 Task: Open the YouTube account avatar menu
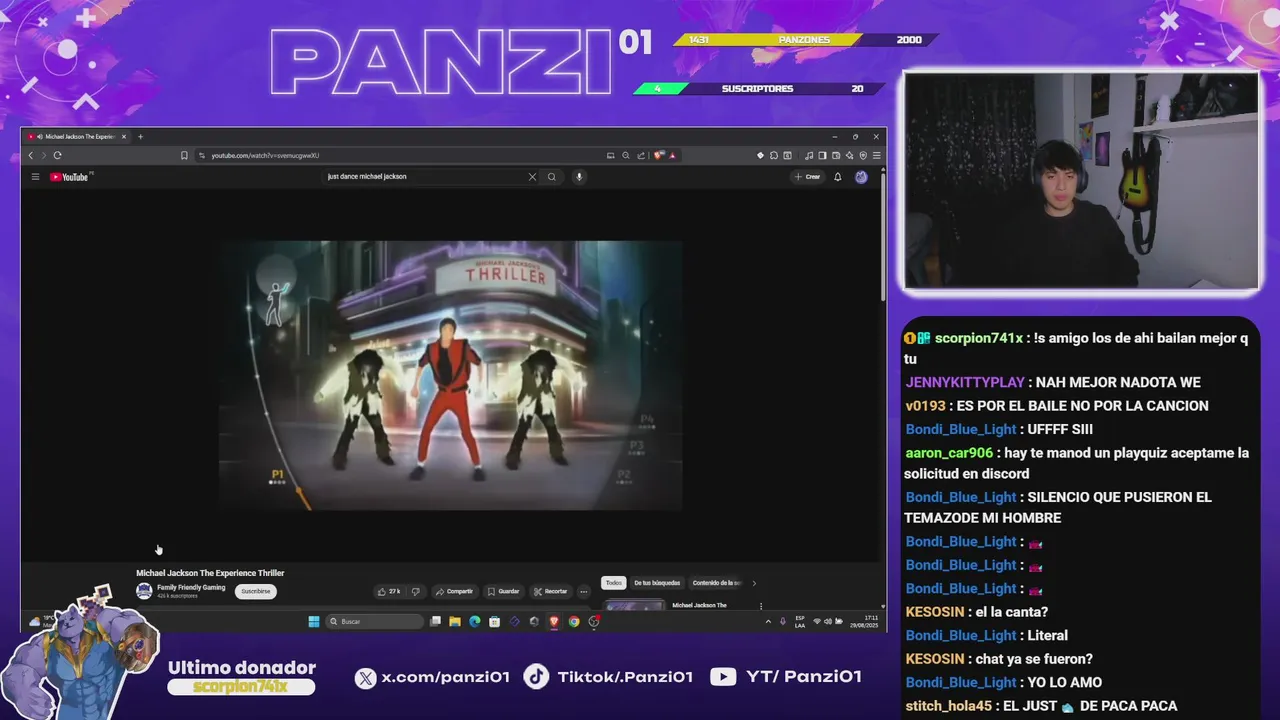861,177
